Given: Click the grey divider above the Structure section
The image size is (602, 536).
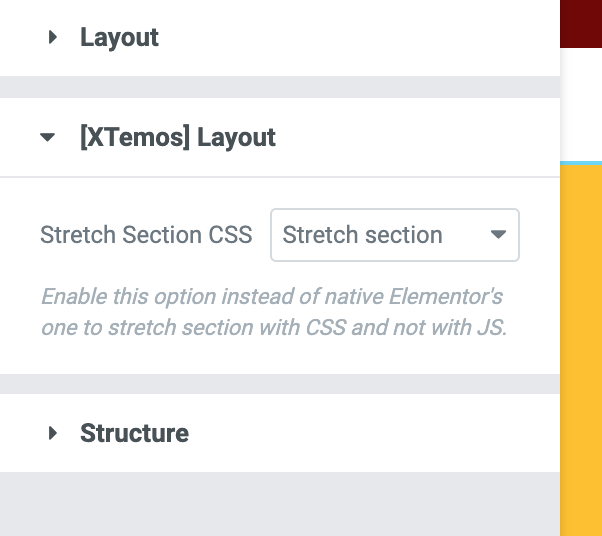Looking at the screenshot, I should 280,384.
